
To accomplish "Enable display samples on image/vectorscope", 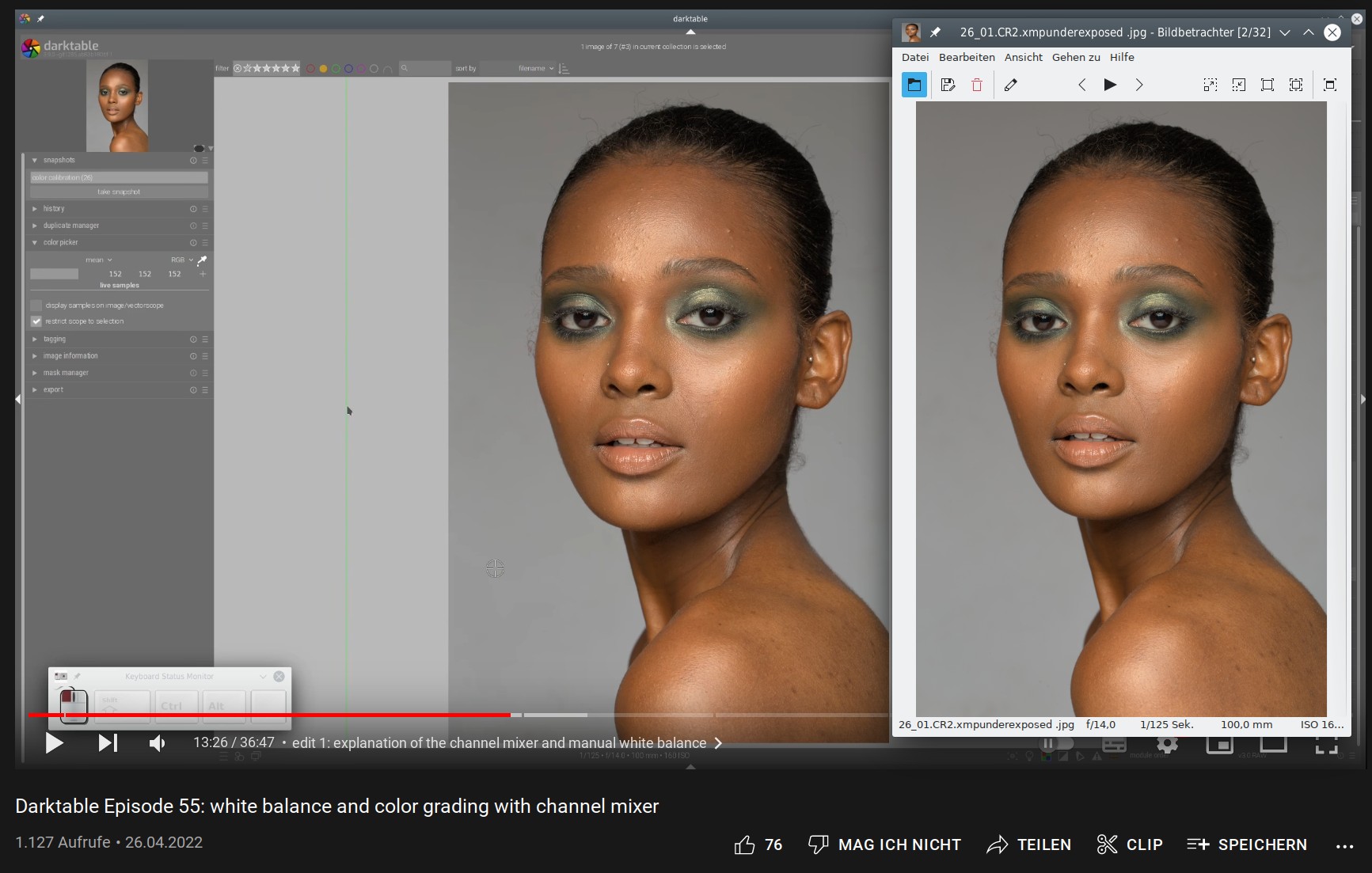I will tap(36, 305).
